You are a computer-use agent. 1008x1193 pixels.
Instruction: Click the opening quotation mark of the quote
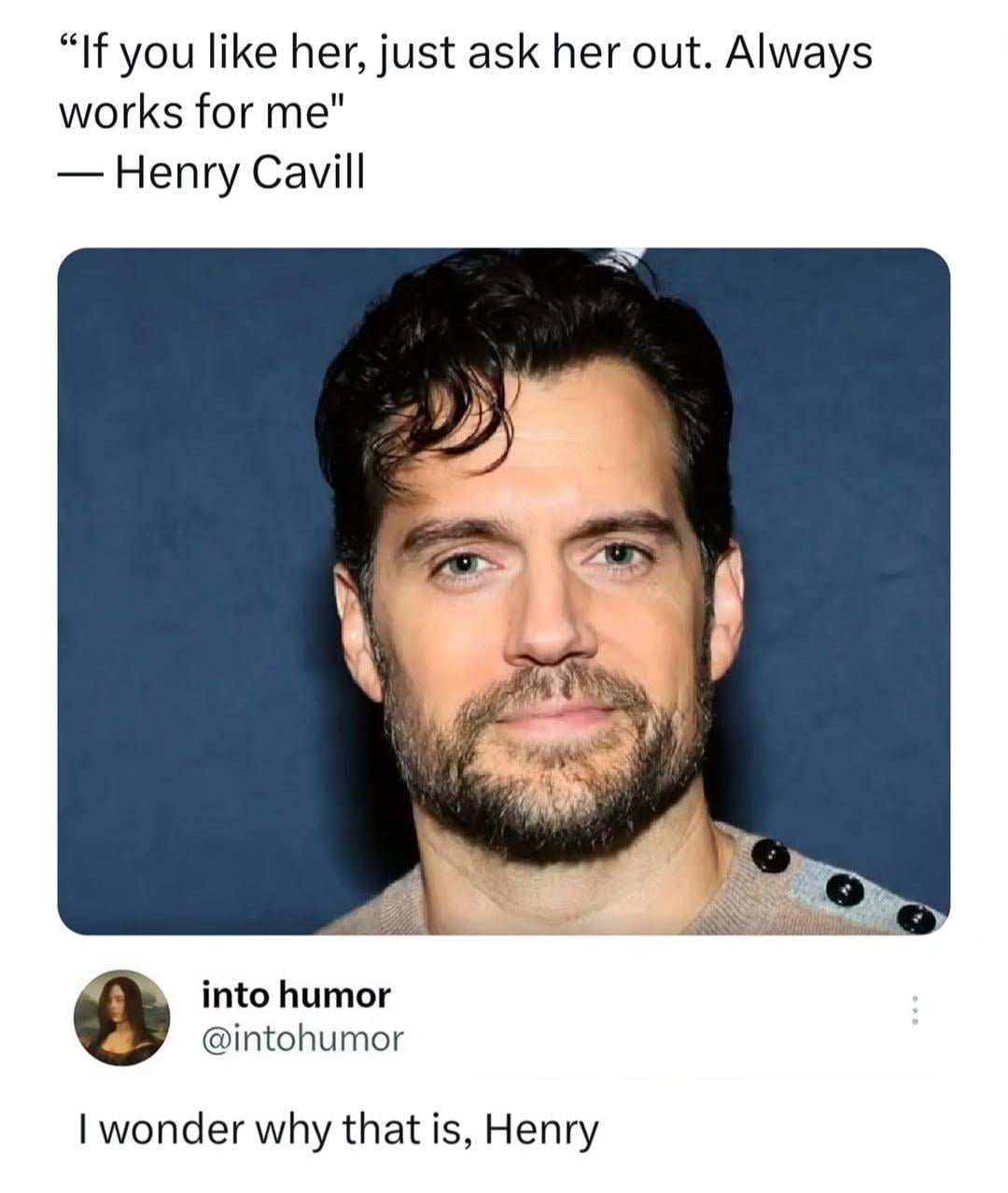(x=68, y=45)
